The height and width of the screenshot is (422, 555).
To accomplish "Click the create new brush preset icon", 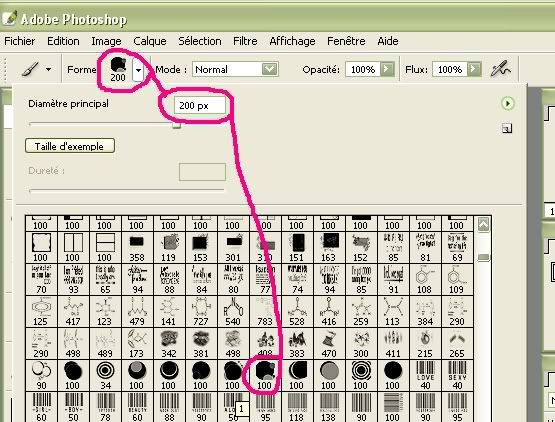I will tap(507, 128).
